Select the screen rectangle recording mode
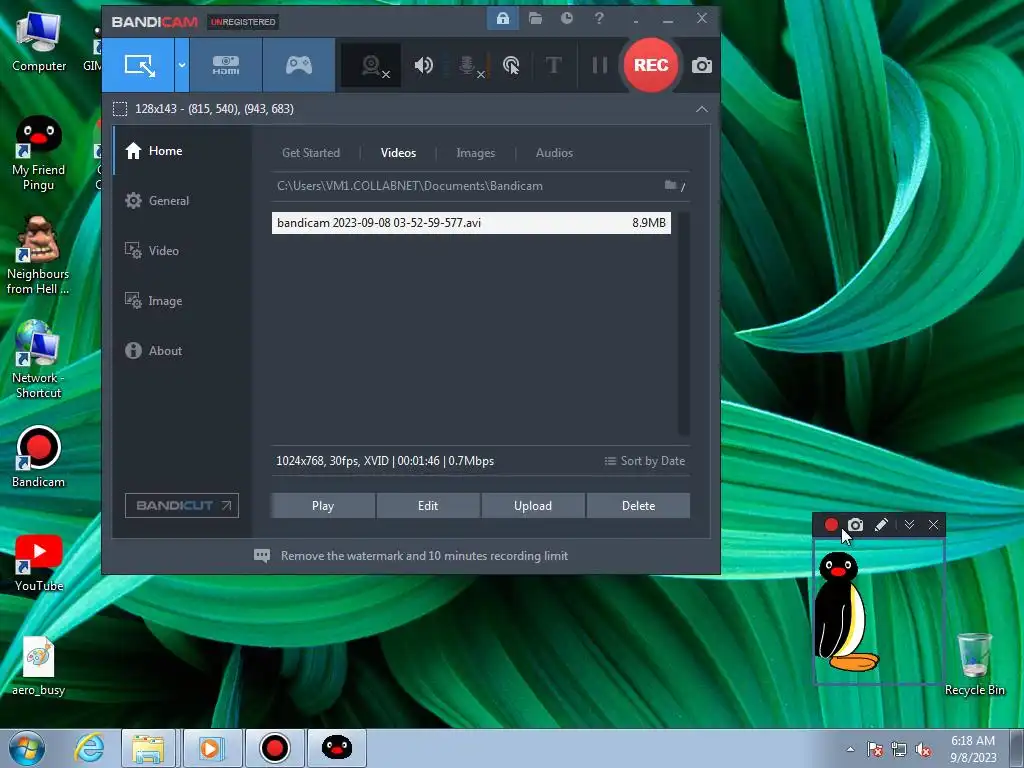The image size is (1024, 768). click(x=138, y=65)
